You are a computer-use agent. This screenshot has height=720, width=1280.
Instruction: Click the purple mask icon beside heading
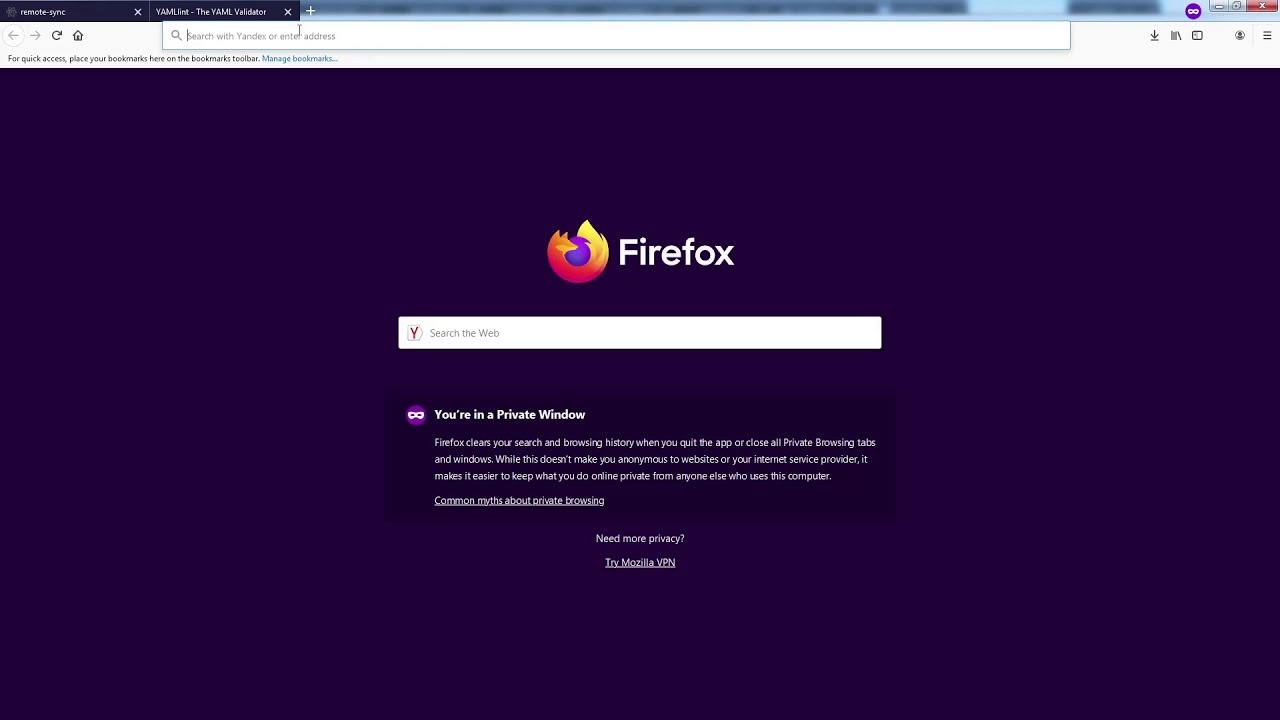coord(416,415)
